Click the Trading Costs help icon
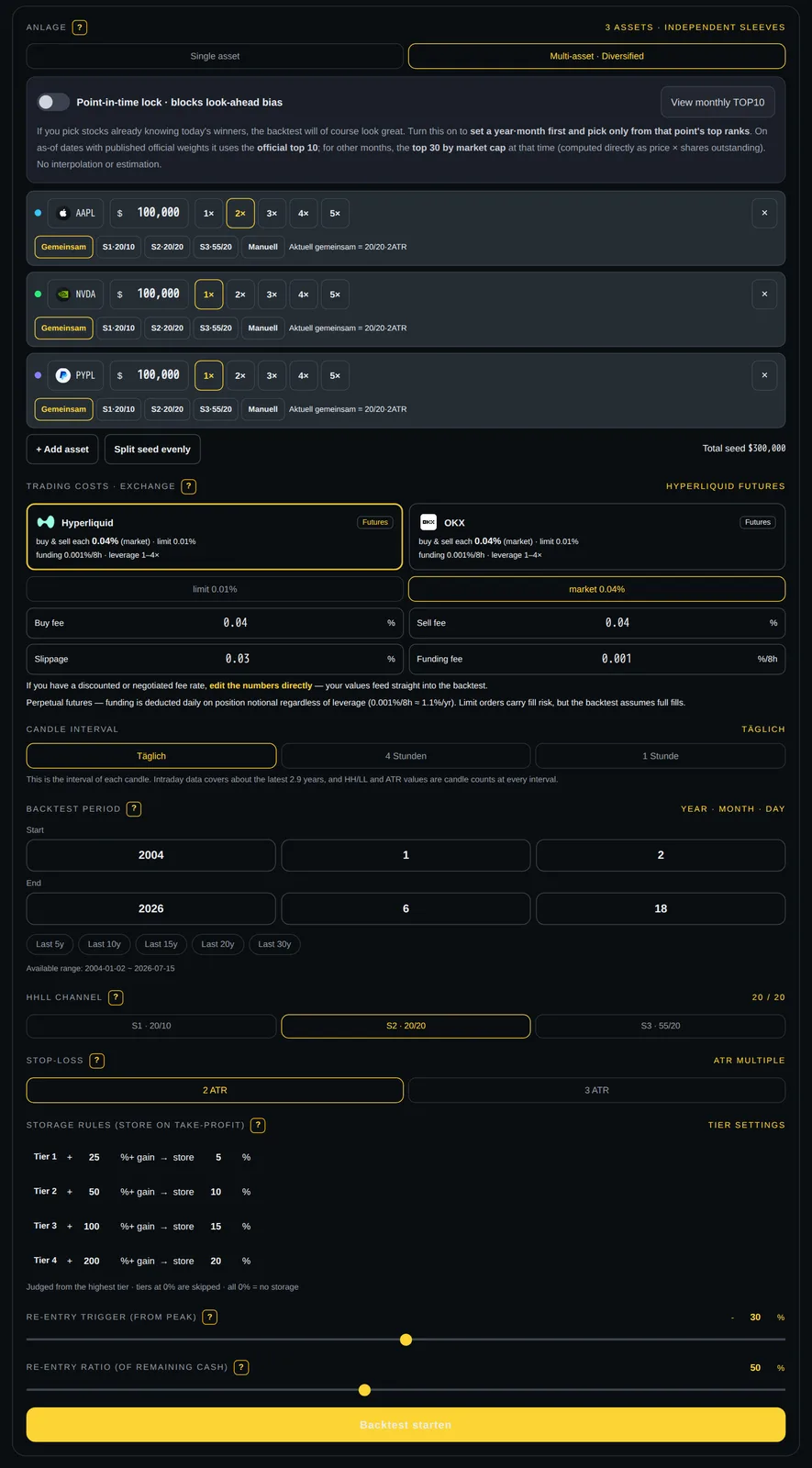The image size is (812, 1468). coord(189,486)
